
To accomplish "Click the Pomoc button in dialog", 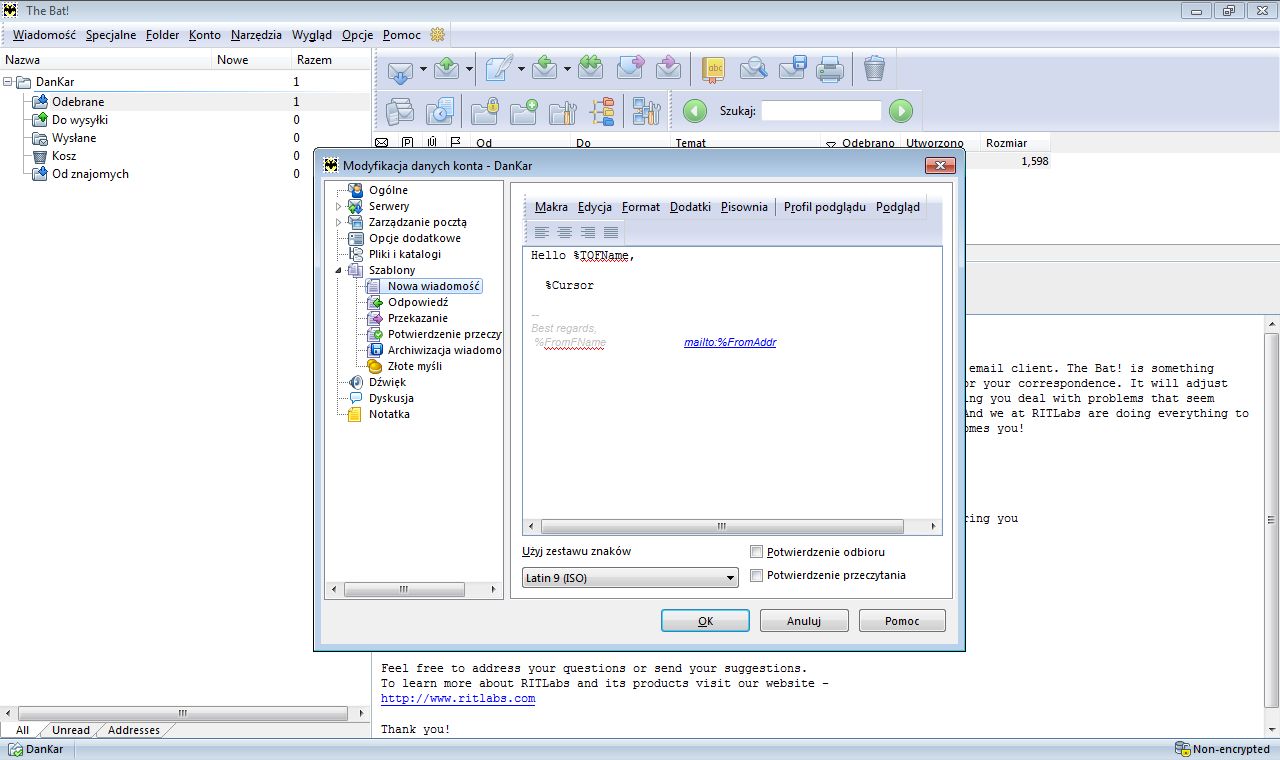I will click(902, 621).
